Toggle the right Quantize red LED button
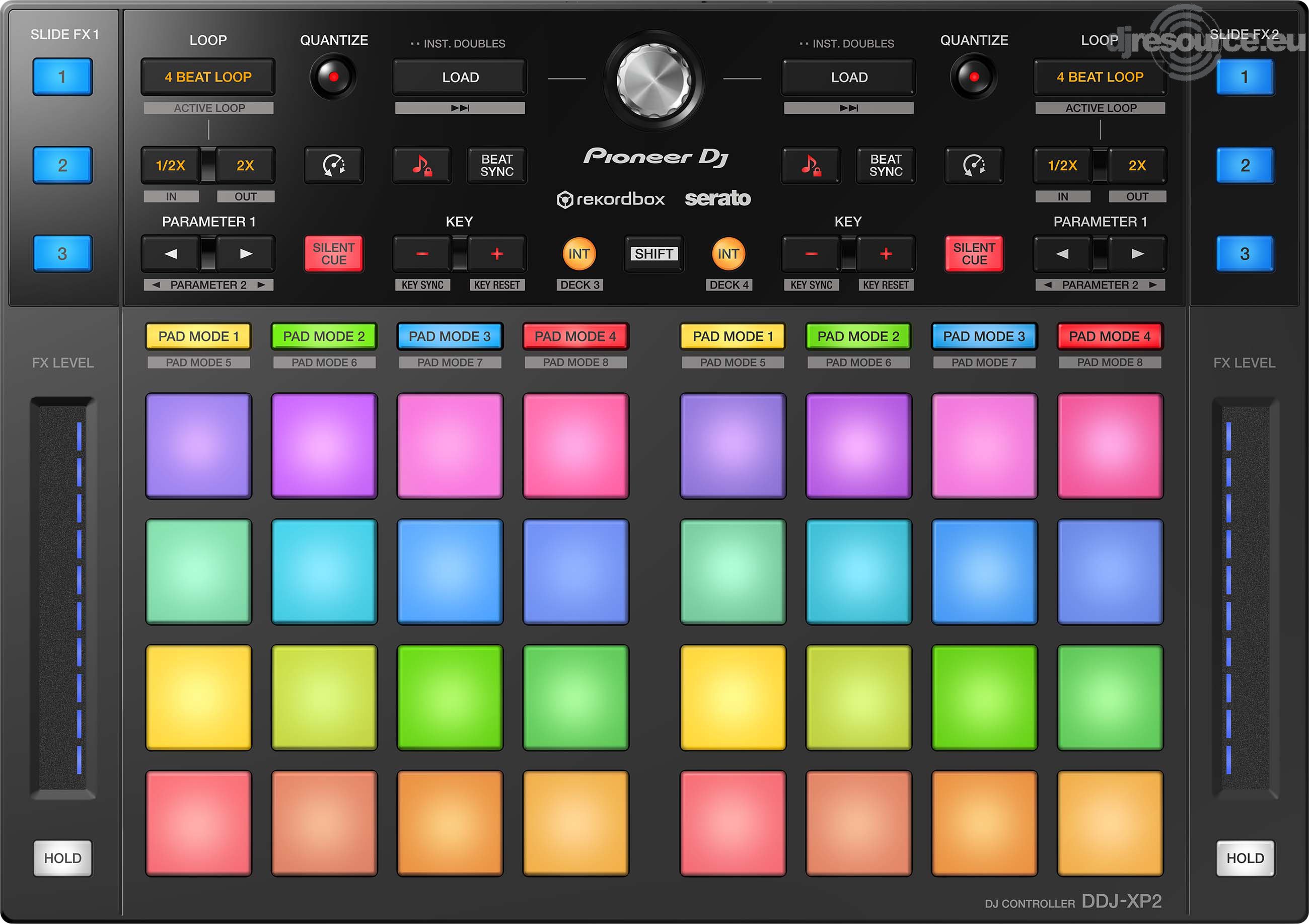Screen dimensions: 1309x924 click(x=974, y=77)
